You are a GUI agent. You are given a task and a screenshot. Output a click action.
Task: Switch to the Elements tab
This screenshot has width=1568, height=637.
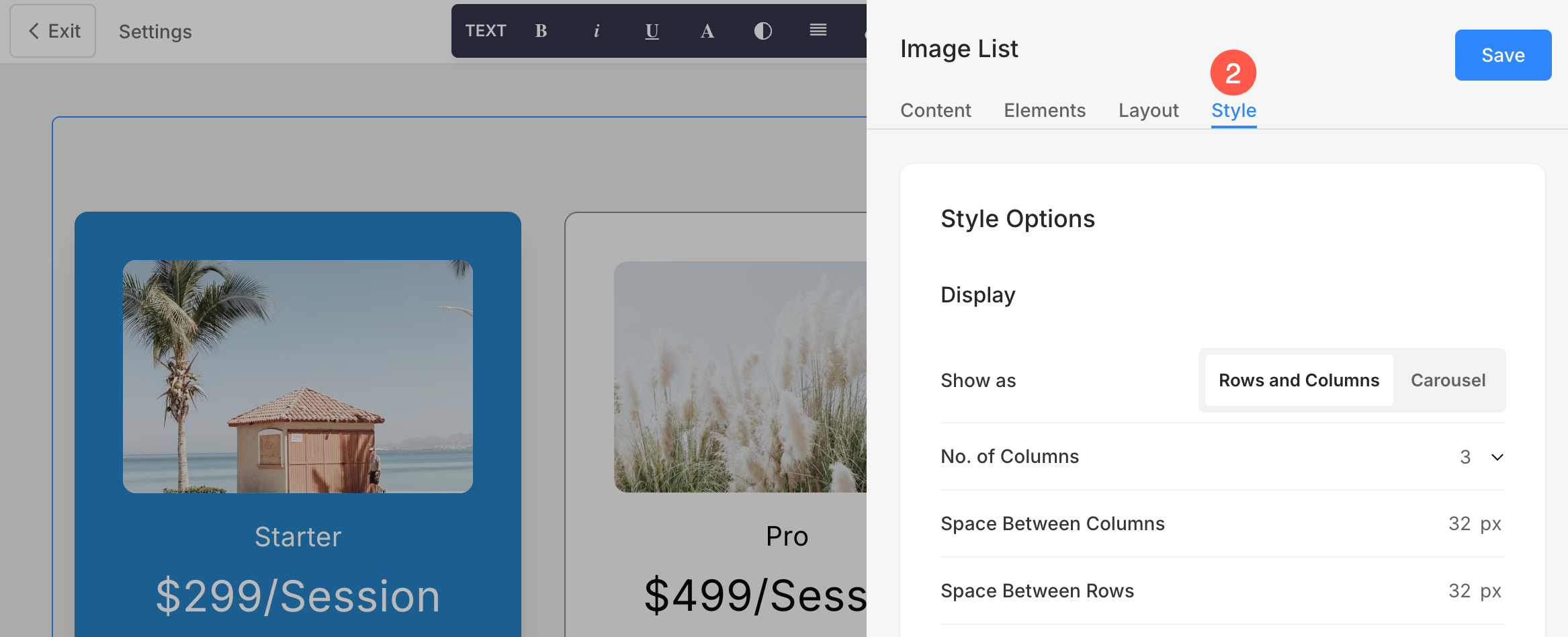click(x=1045, y=110)
